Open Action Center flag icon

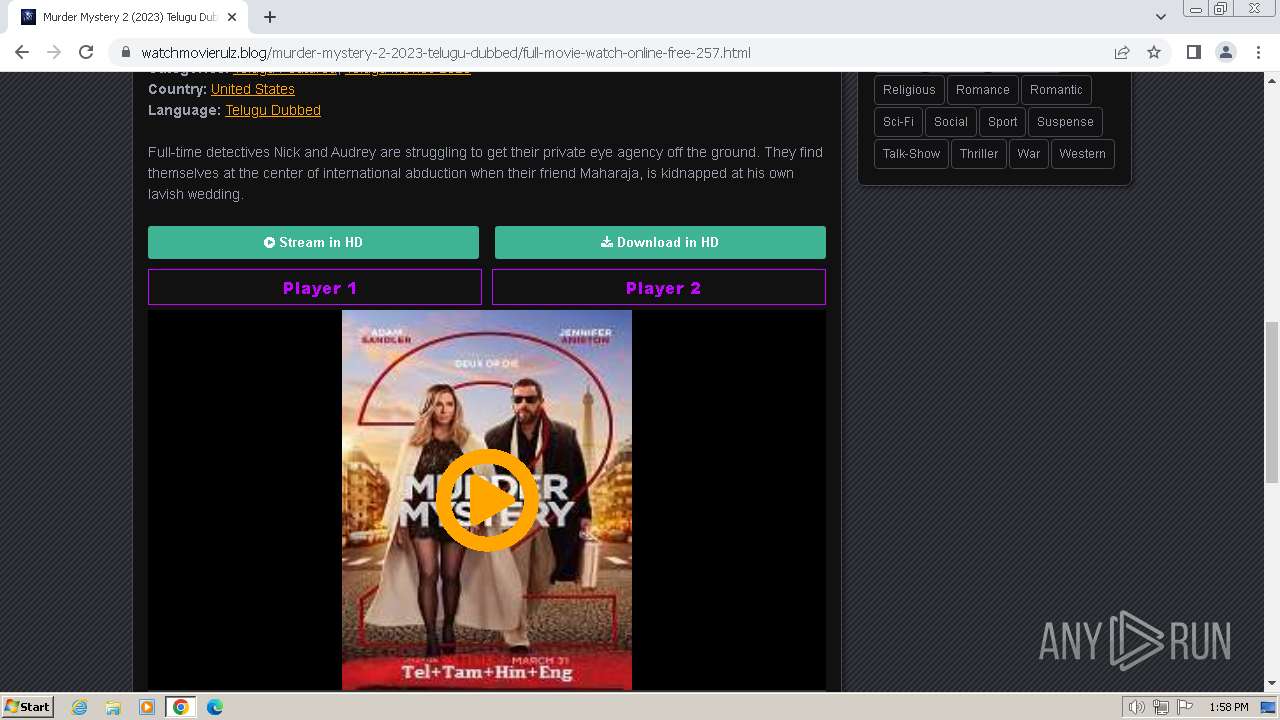click(1184, 707)
